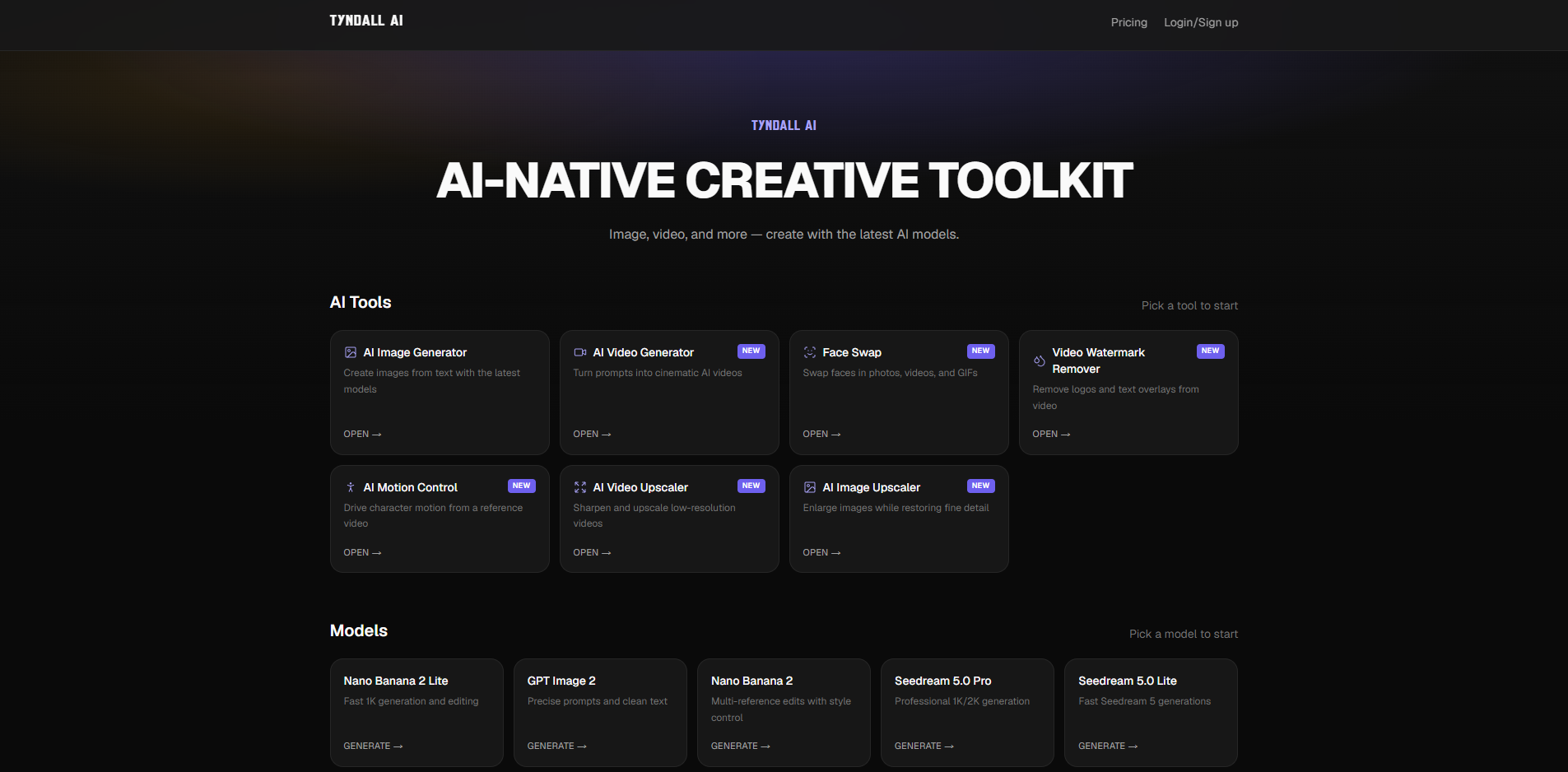The height and width of the screenshot is (772, 1568).
Task: Select the Nano Banana 2 Lite title
Action: (396, 681)
